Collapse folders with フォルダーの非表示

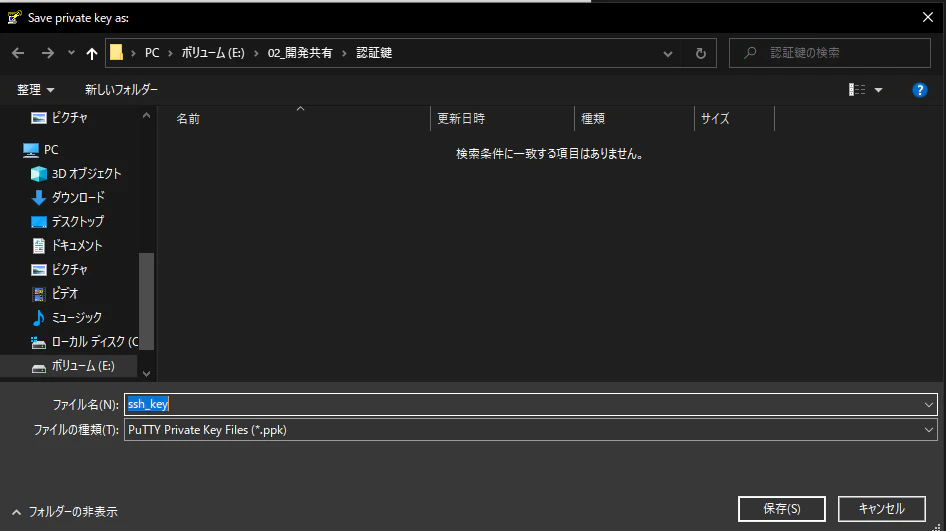[65, 512]
